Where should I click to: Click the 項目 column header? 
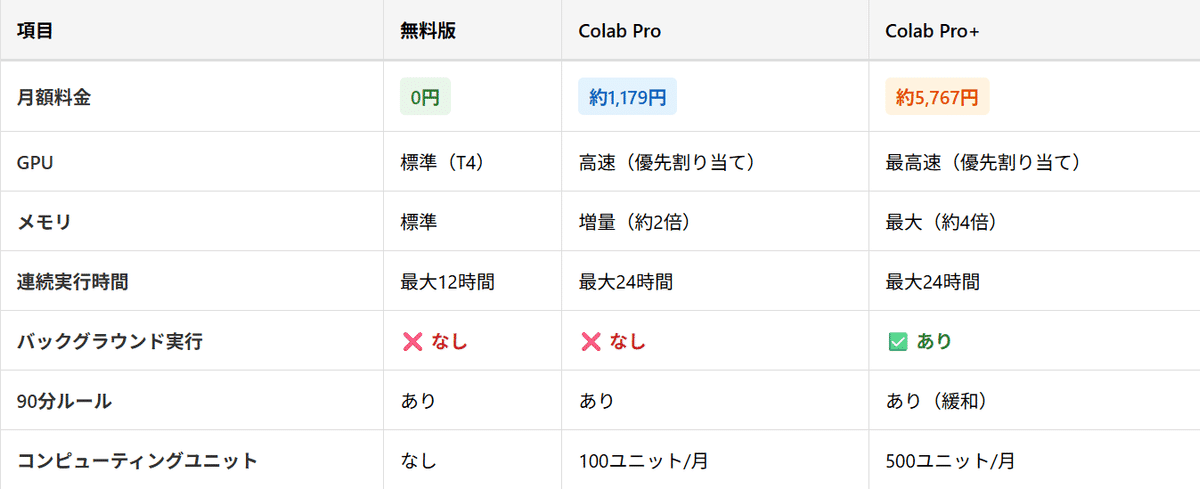pos(35,31)
